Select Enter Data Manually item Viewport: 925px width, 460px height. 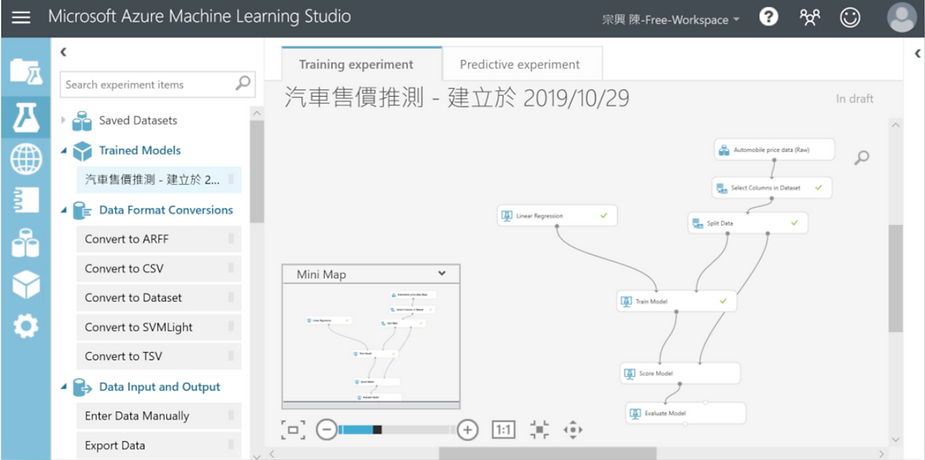[x=159, y=416]
